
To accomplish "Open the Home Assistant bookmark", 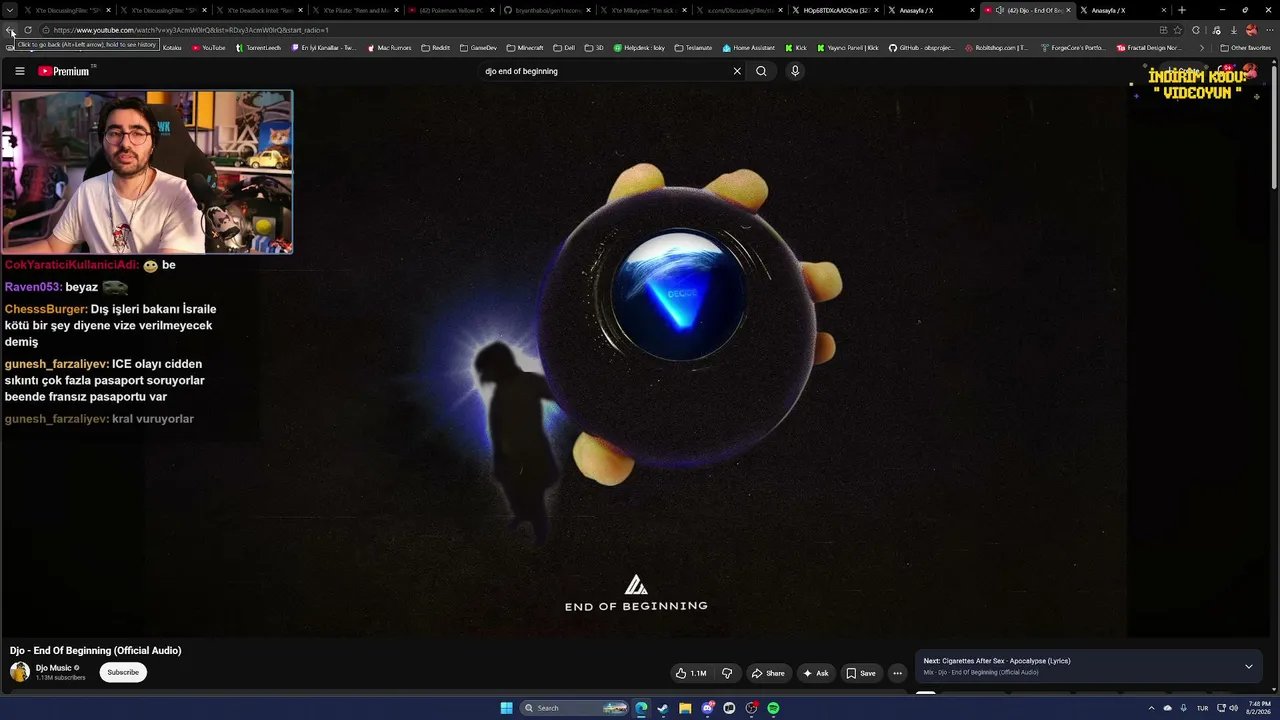I will [x=749, y=48].
